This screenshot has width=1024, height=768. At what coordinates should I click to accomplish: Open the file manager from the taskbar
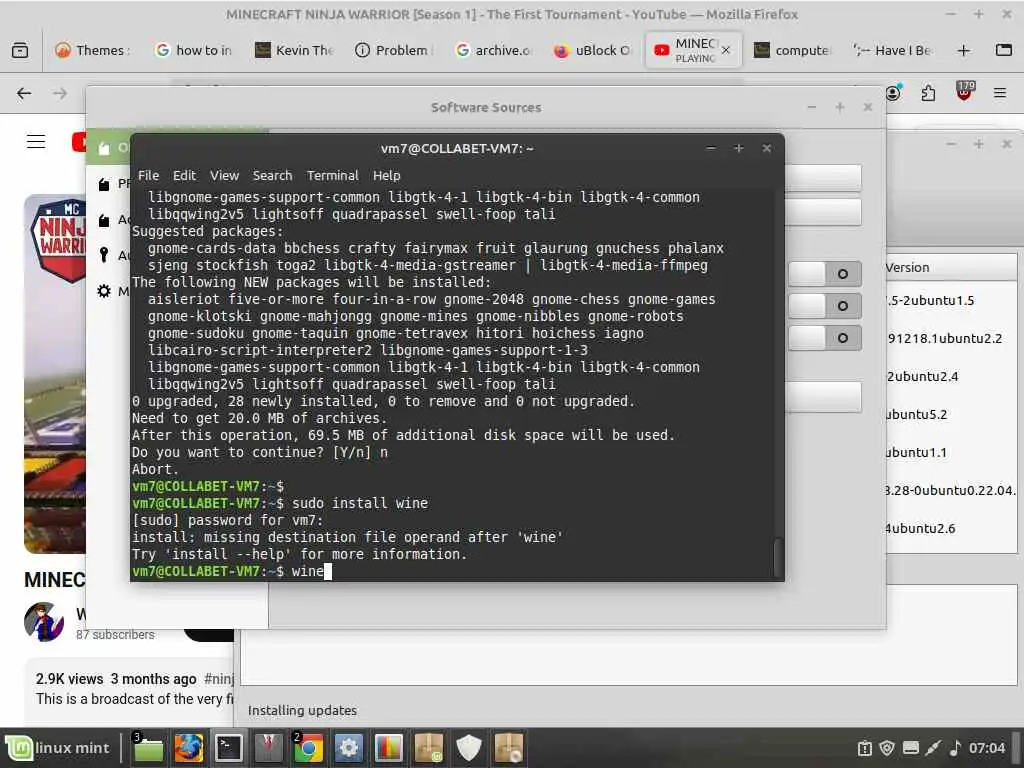click(x=148, y=748)
